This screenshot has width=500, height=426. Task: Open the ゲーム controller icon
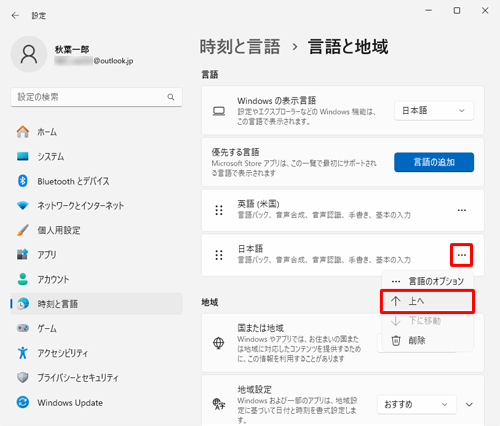point(23,328)
